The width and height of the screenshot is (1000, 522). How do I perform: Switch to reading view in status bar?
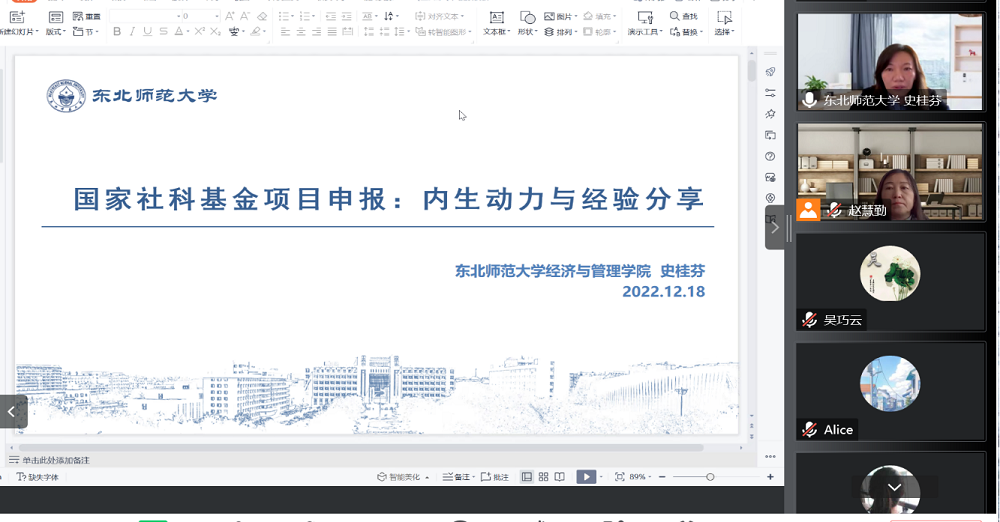coord(560,477)
